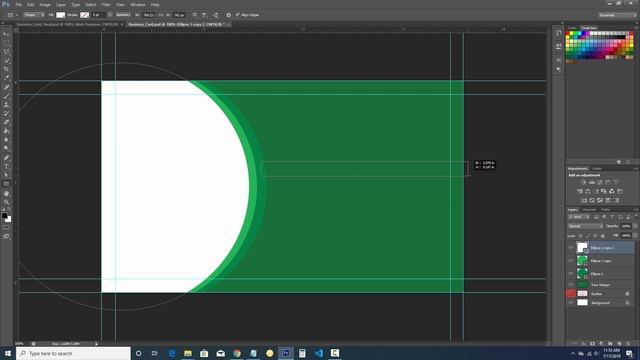Click the Fill color swatch in options bar

(60, 15)
